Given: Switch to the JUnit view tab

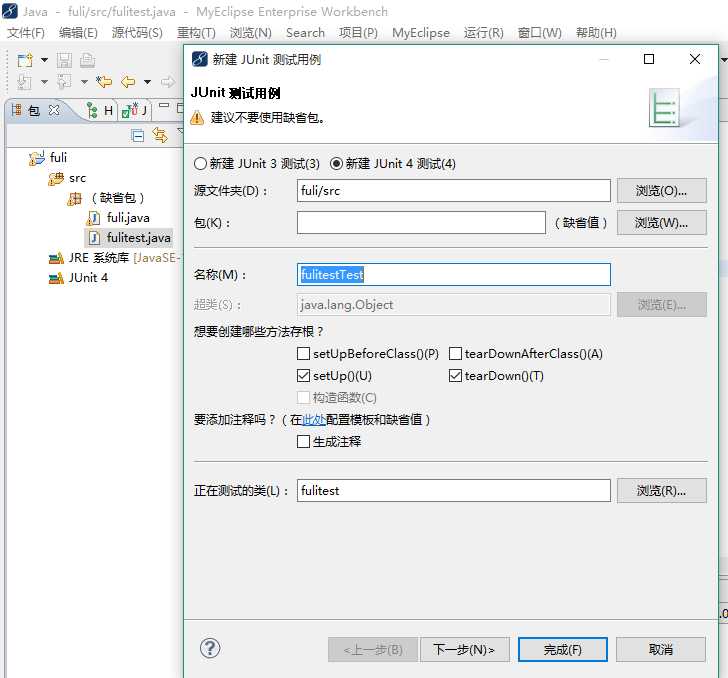Looking at the screenshot, I should click(135, 111).
